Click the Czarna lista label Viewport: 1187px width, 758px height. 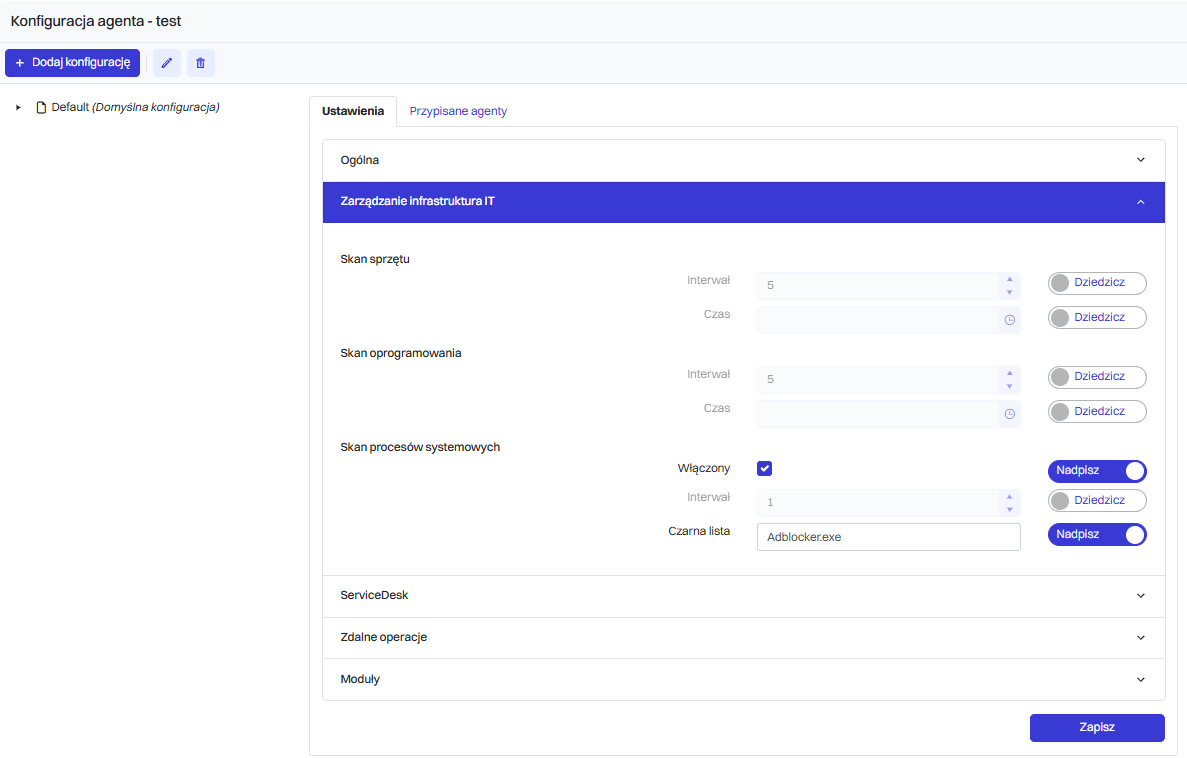point(699,532)
